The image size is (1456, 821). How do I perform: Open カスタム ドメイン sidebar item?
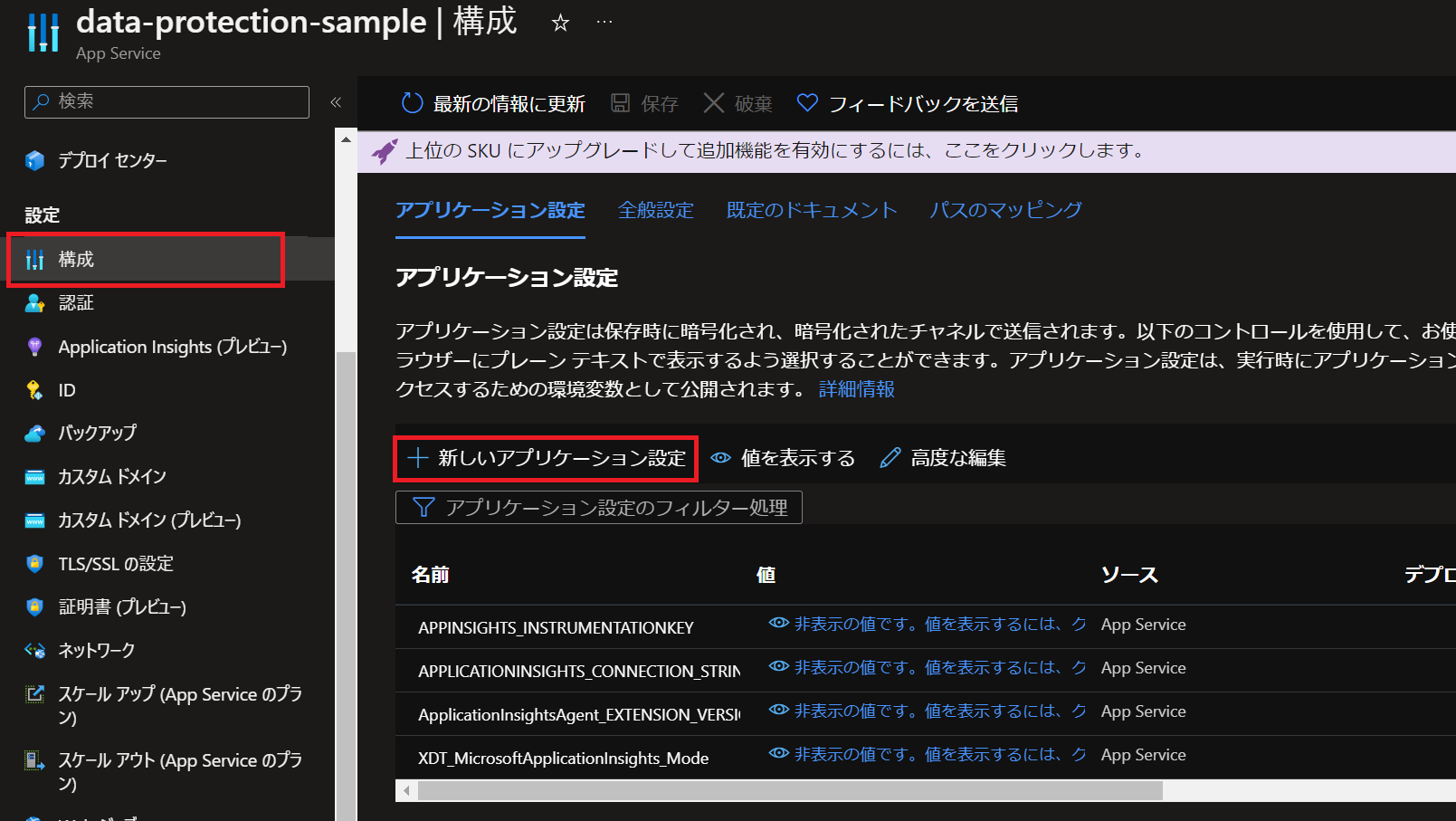point(112,476)
